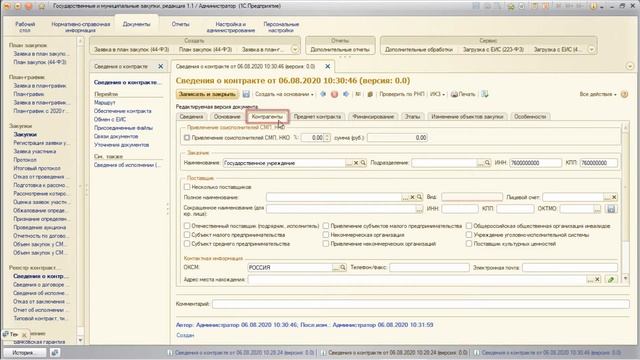Click the form's vertical scrollbar down arrow
The image size is (640, 360).
click(x=625, y=278)
